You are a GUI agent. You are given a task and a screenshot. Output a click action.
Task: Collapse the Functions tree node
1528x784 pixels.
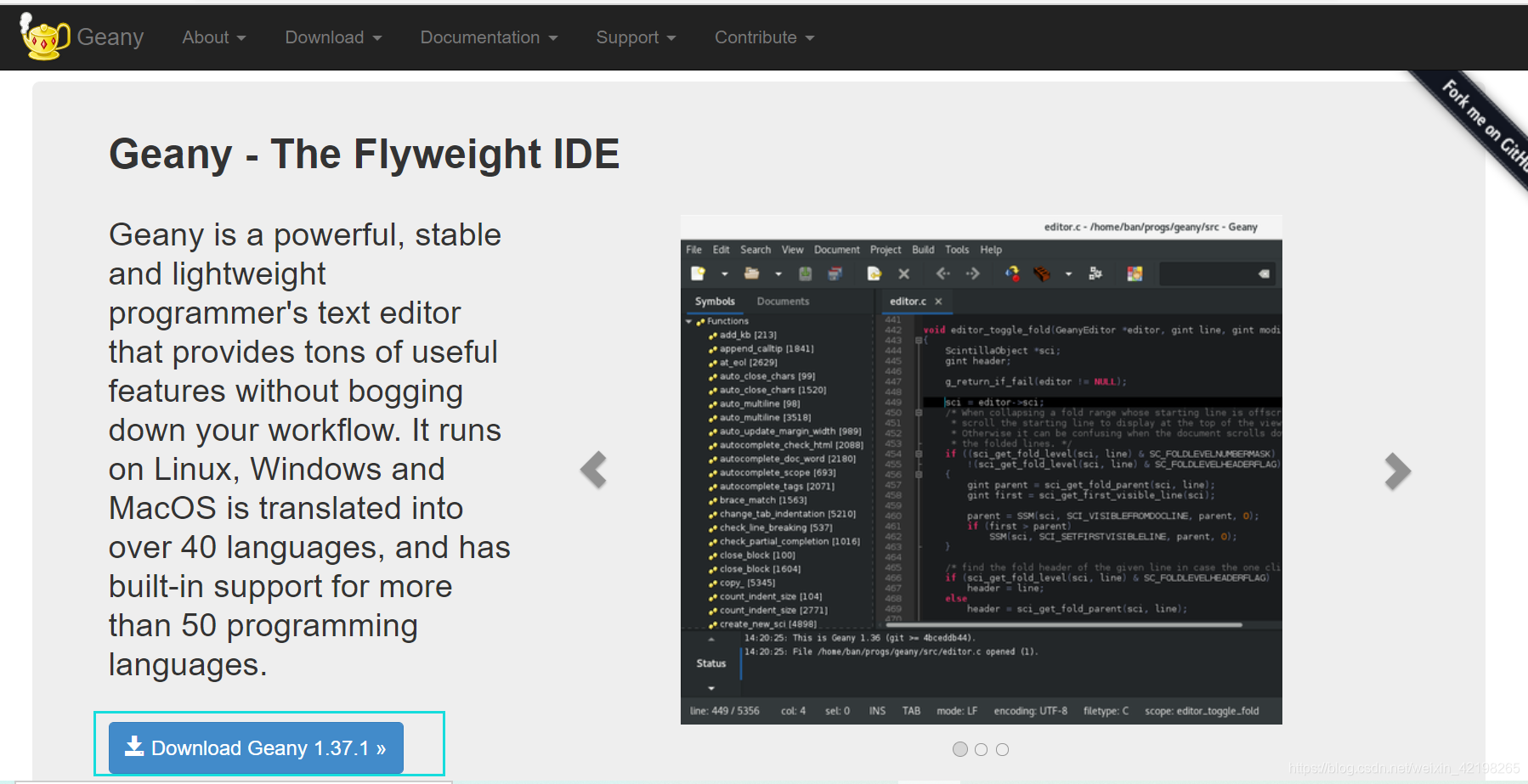[689, 322]
